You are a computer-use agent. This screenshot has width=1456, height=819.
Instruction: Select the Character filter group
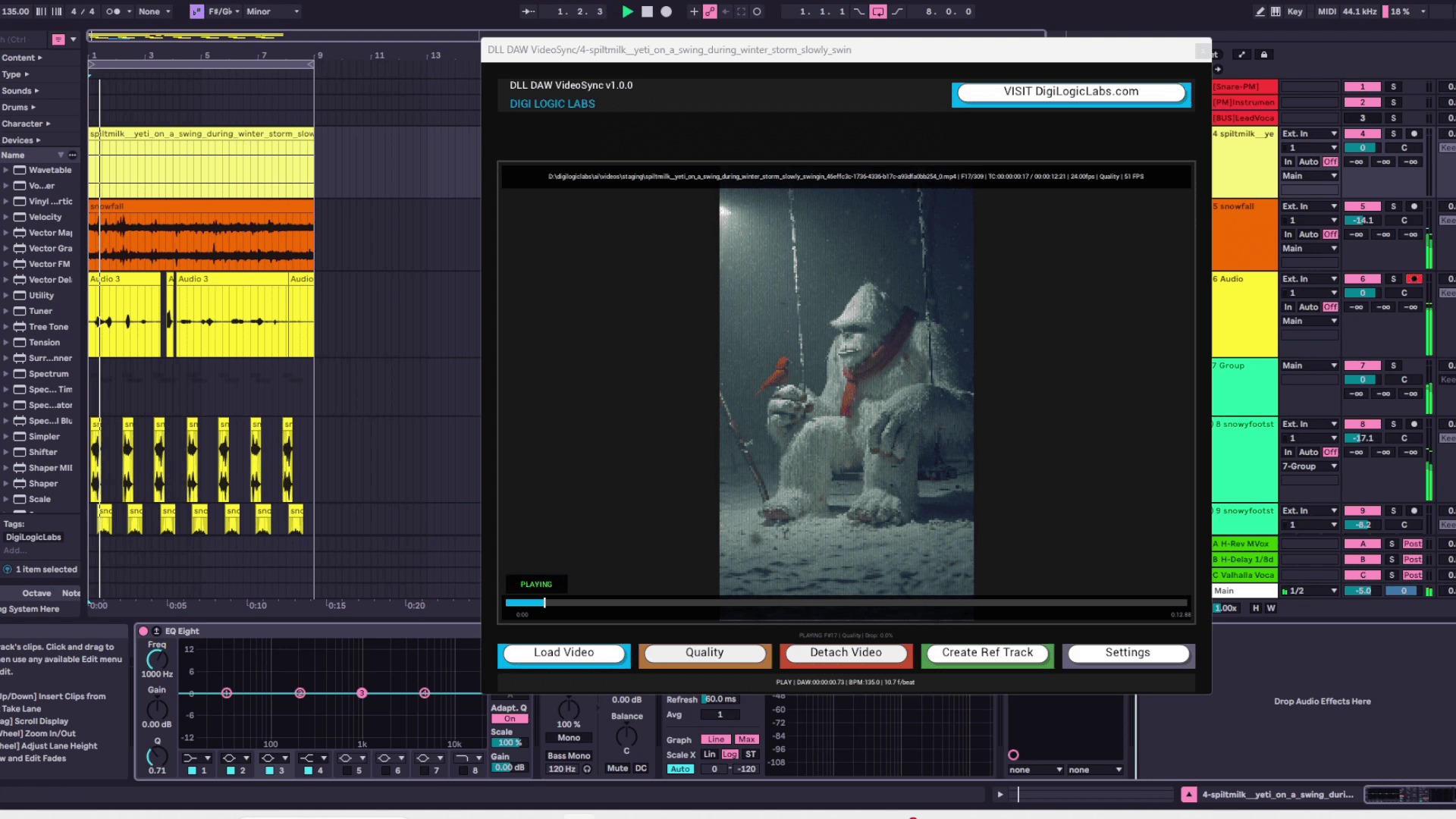[26, 124]
